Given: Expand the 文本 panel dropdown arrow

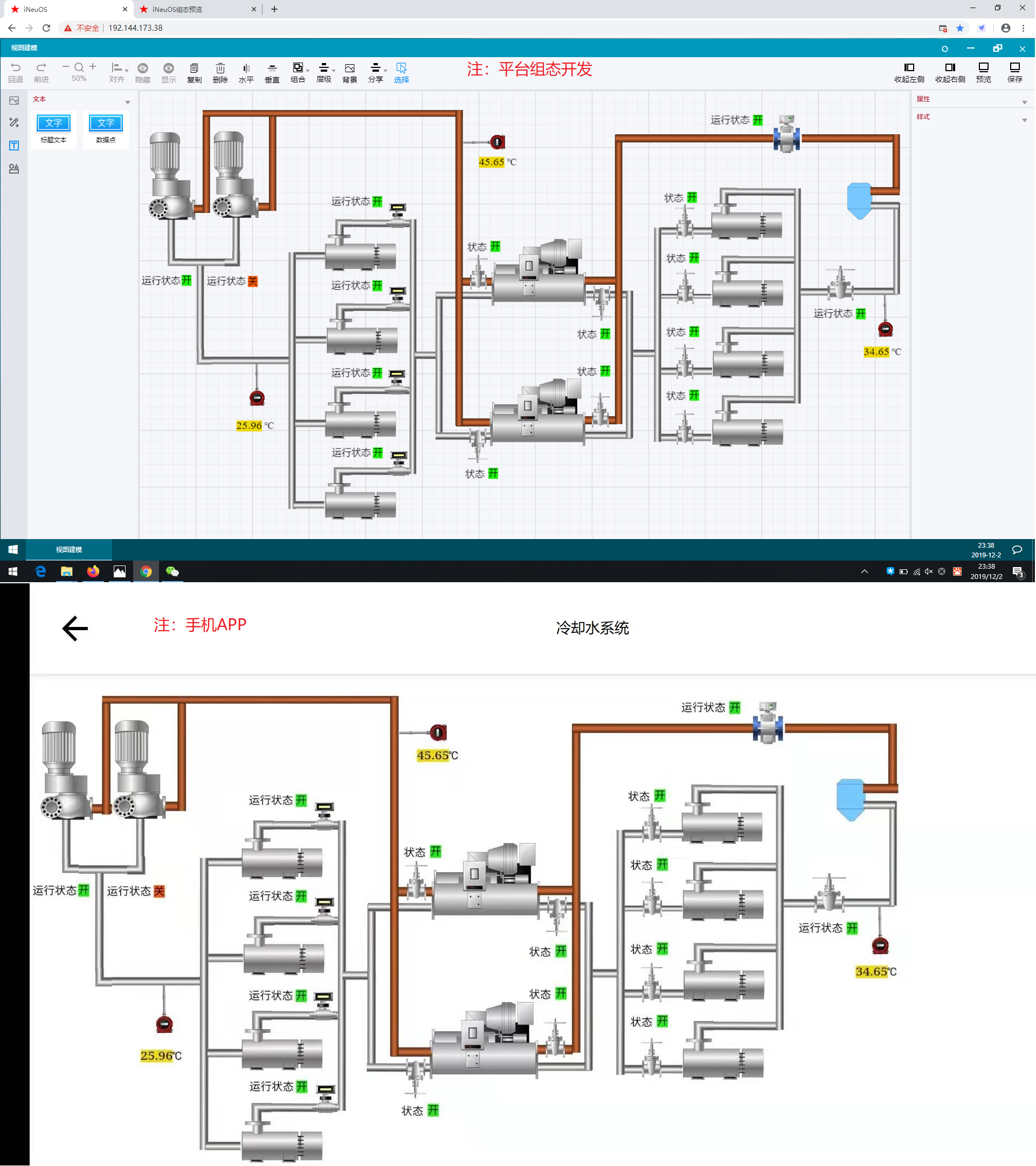Looking at the screenshot, I should 128,102.
